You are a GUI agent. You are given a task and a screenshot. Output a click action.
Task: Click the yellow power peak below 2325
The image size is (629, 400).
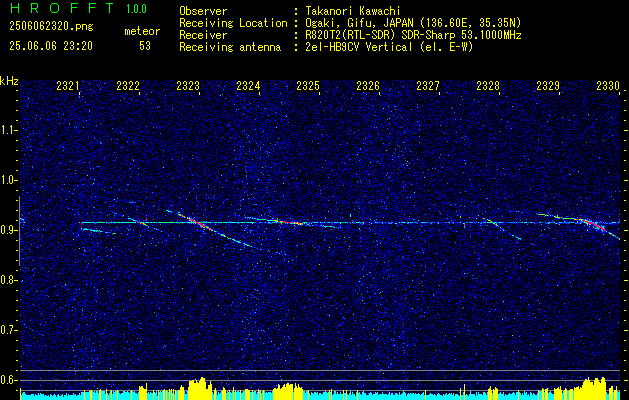point(289,390)
